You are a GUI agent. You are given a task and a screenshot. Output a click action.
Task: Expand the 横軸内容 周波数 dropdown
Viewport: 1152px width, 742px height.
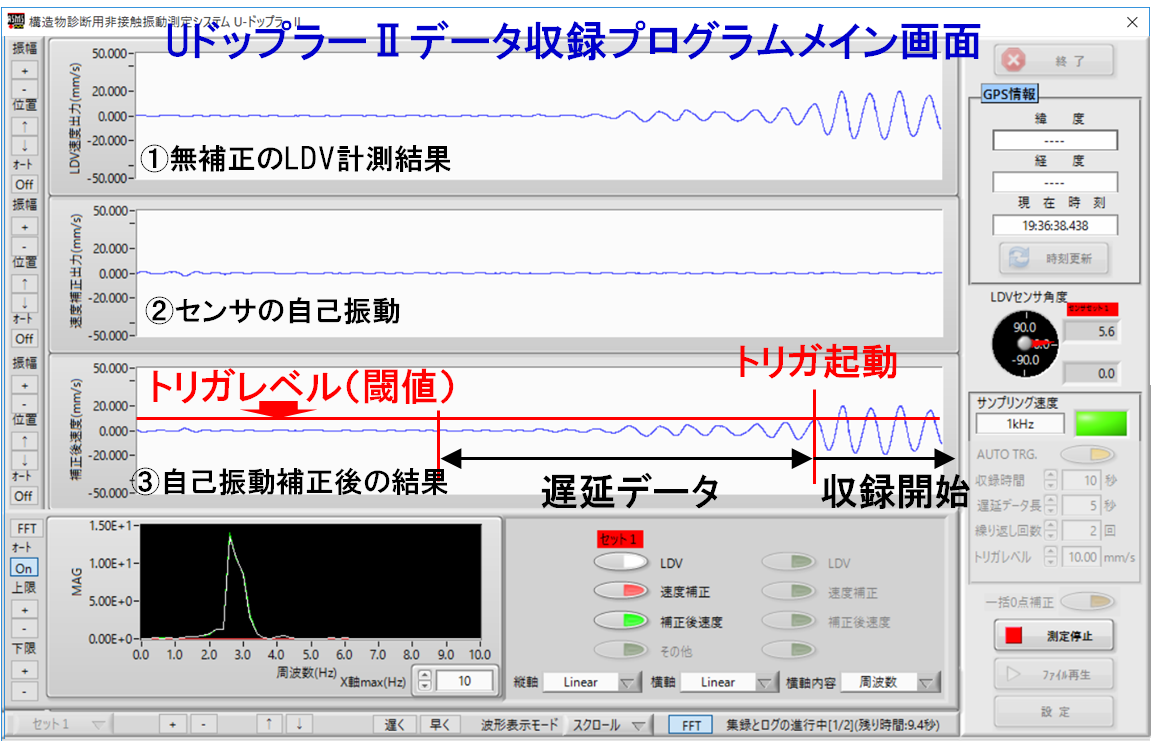point(890,682)
